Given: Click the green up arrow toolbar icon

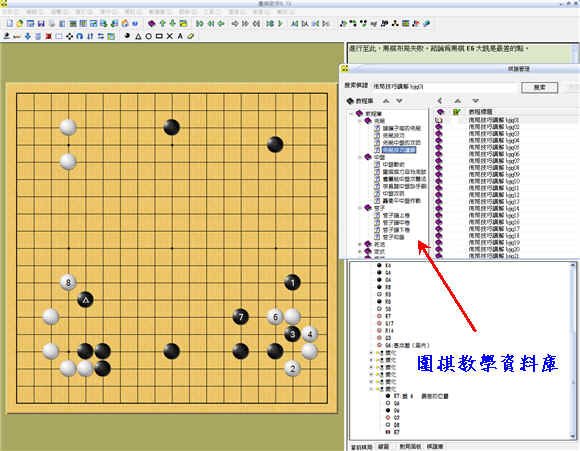Looking at the screenshot, I should pyautogui.click(x=162, y=23).
